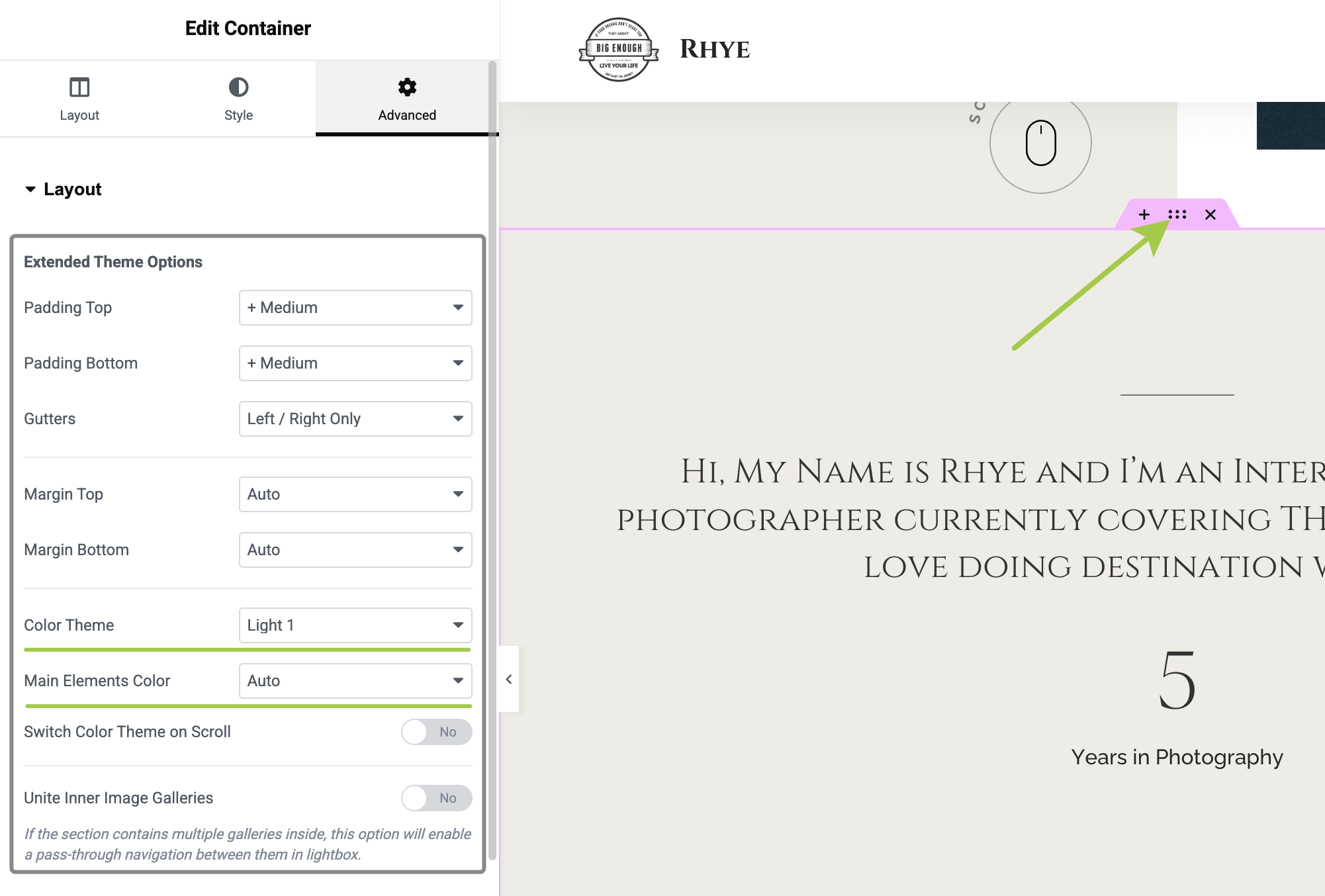Collapse the Layout section
1325x896 pixels.
64,189
